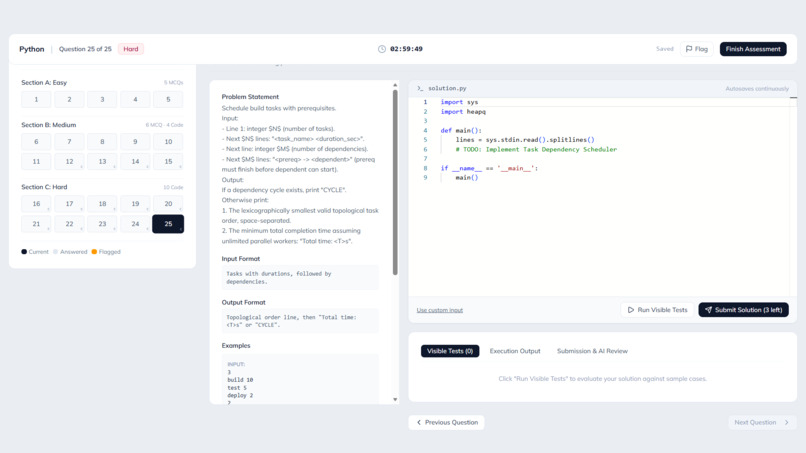
Task: Jump to question 21
Action: point(36,224)
